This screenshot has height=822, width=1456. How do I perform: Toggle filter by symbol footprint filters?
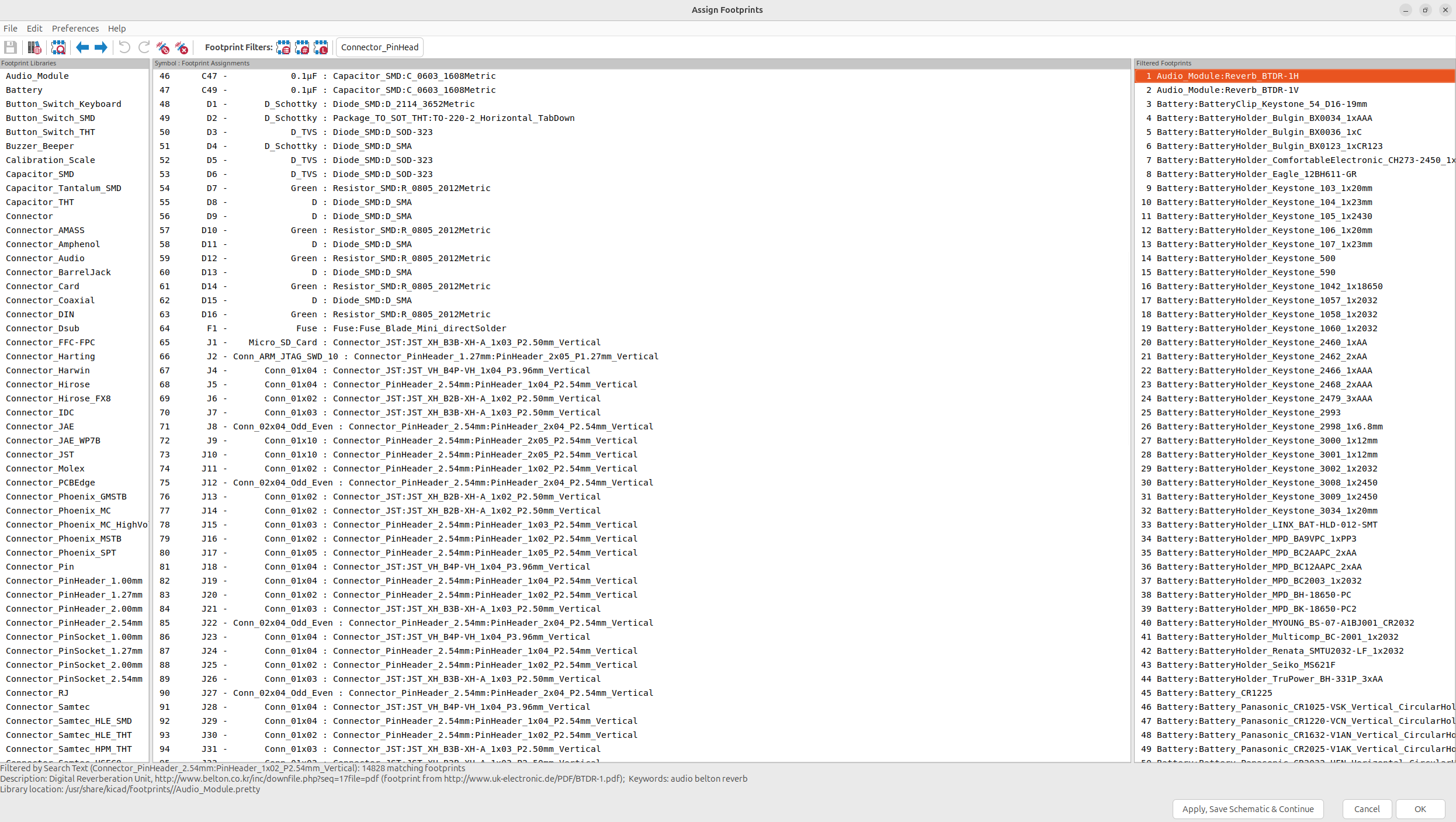(283, 47)
